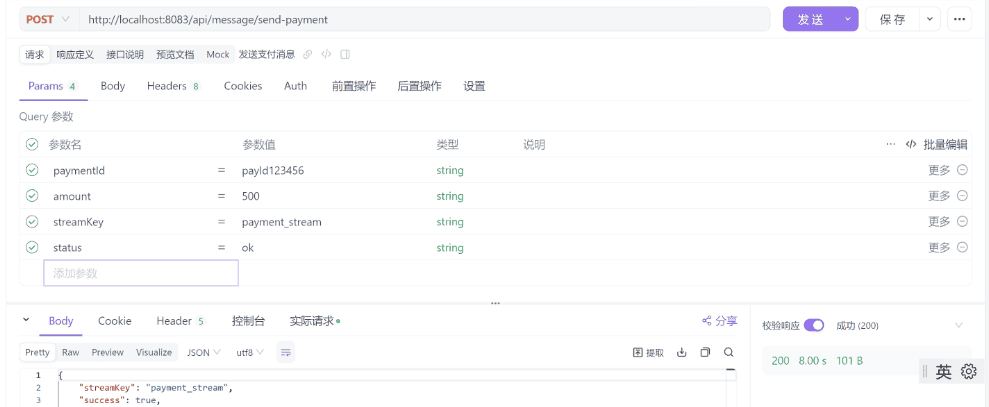Share the response via 分享
This screenshot has width=989, height=407.
[720, 321]
